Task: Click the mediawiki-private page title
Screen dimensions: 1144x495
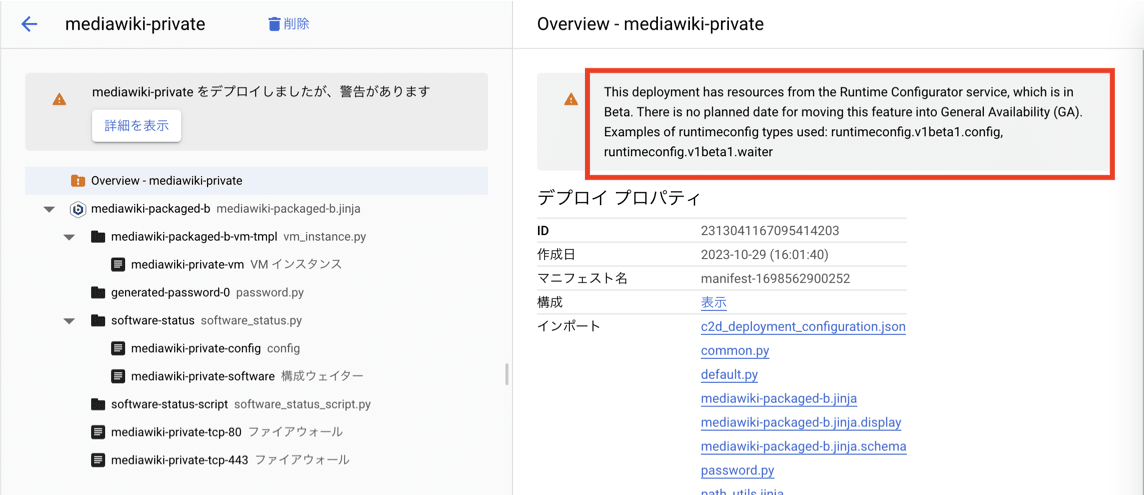Action: 135,24
